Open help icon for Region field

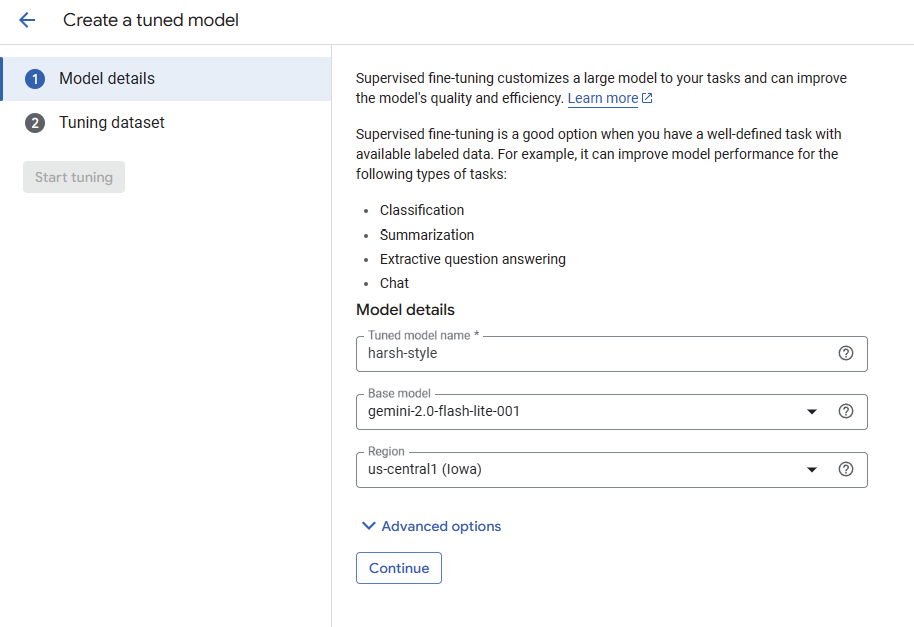click(846, 469)
